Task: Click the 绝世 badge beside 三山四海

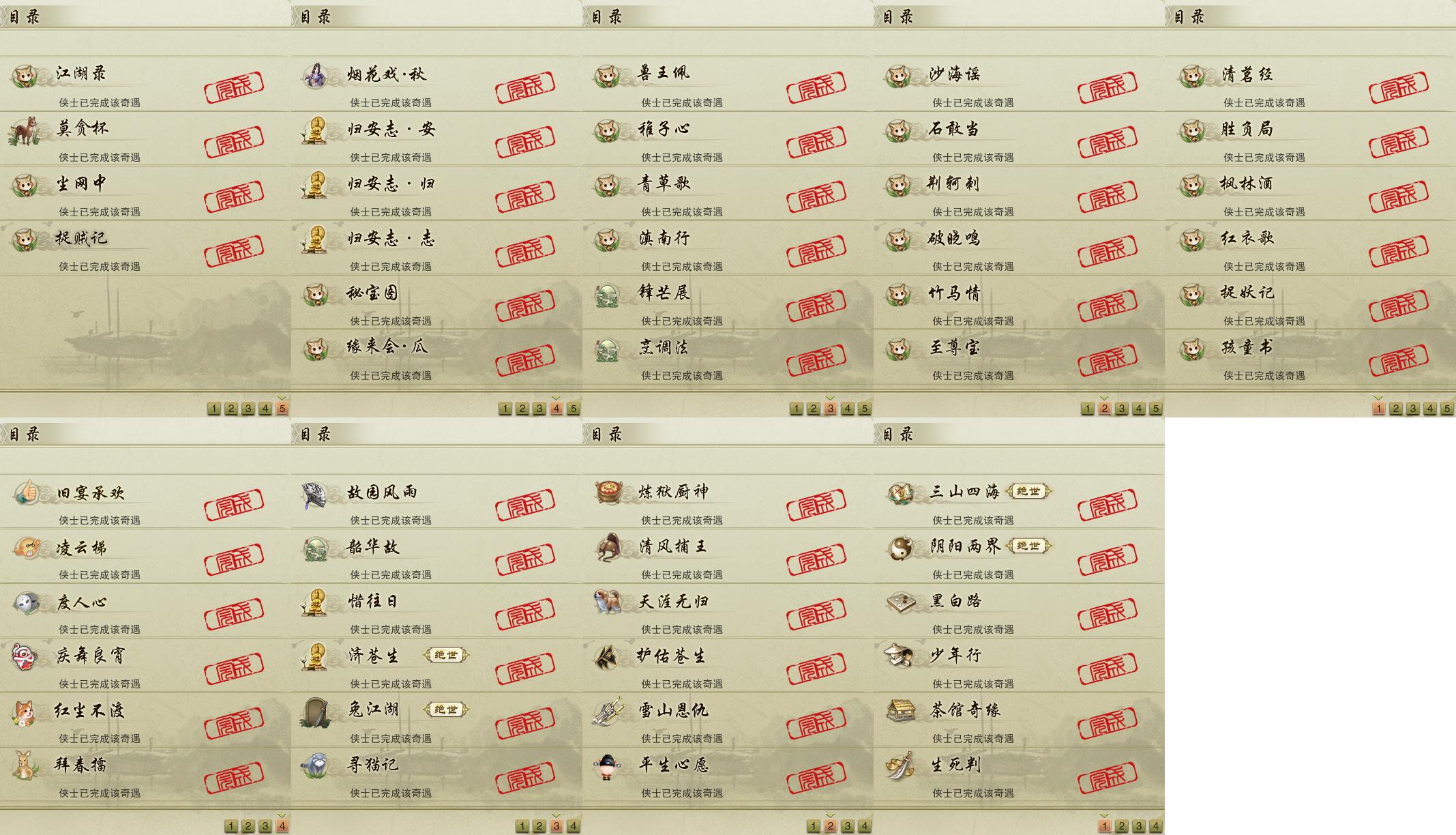Action: 1029,491
